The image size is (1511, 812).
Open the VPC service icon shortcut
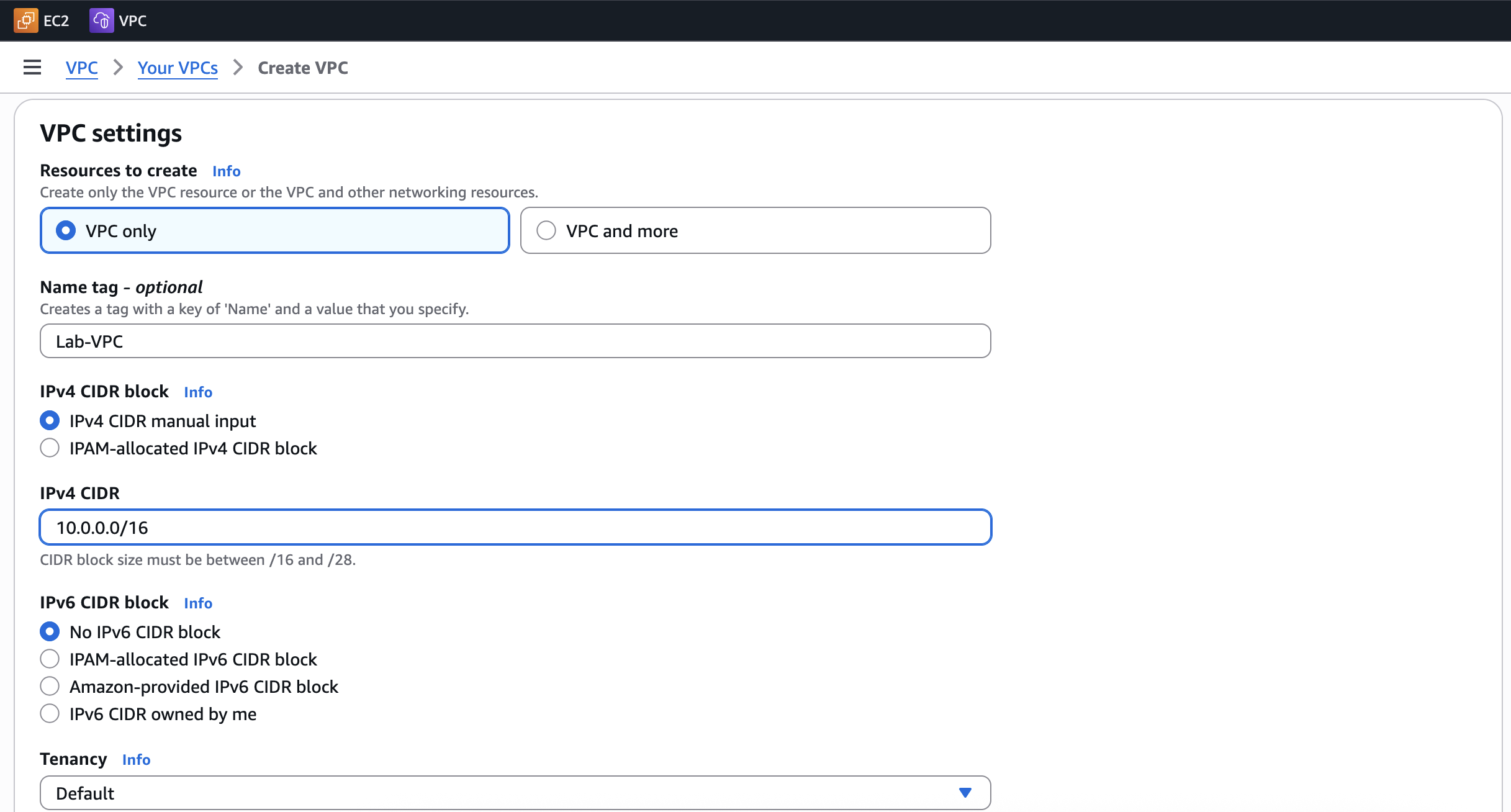tap(101, 20)
